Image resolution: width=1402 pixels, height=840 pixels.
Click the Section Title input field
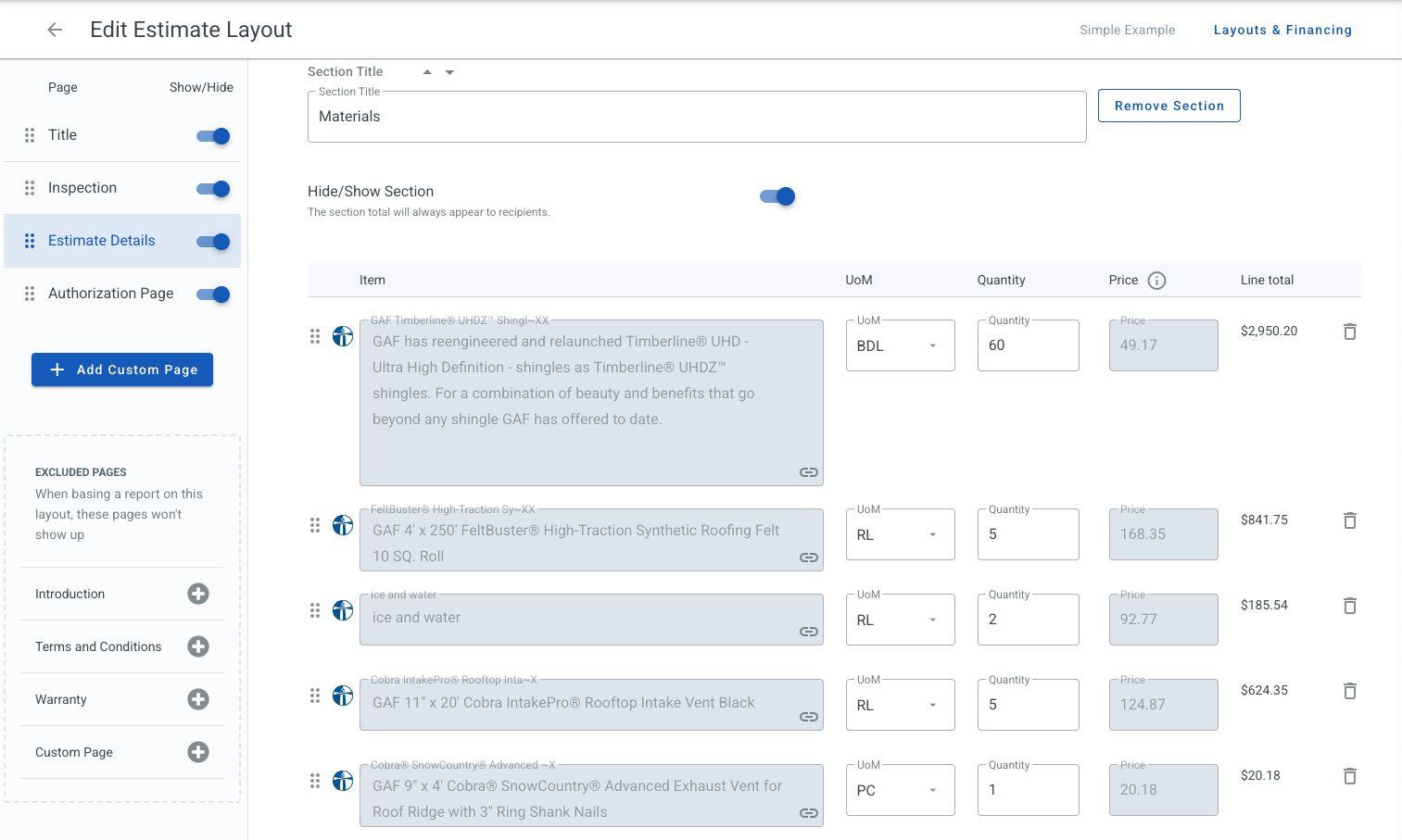click(x=696, y=117)
